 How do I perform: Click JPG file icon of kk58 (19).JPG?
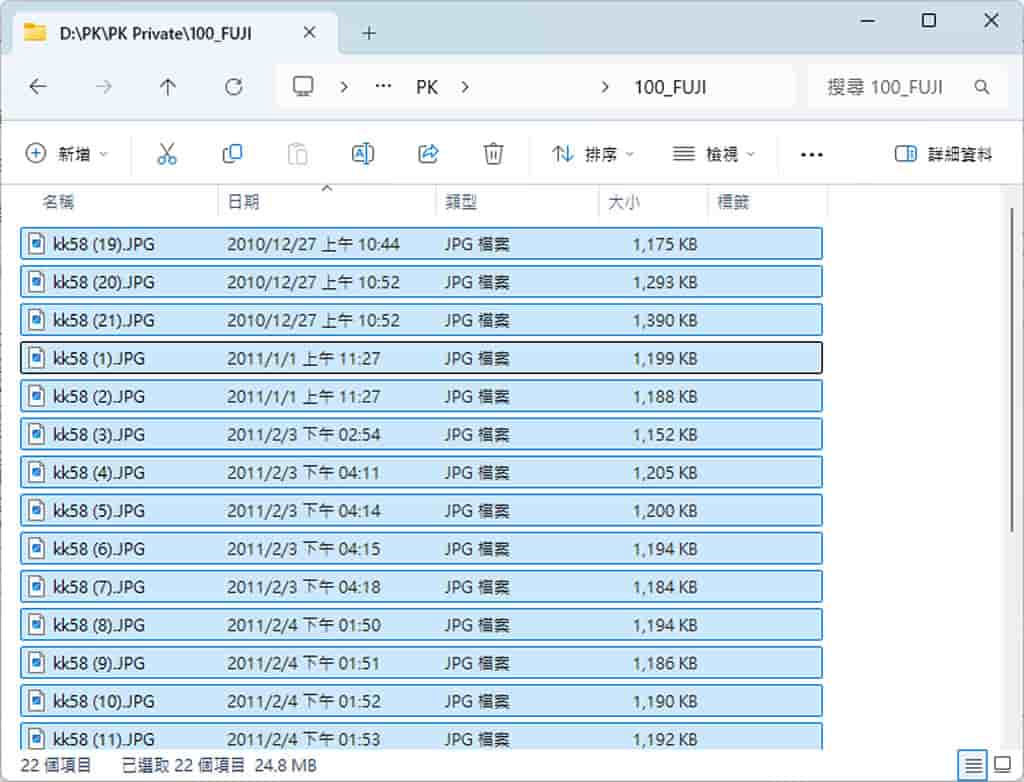pos(37,244)
